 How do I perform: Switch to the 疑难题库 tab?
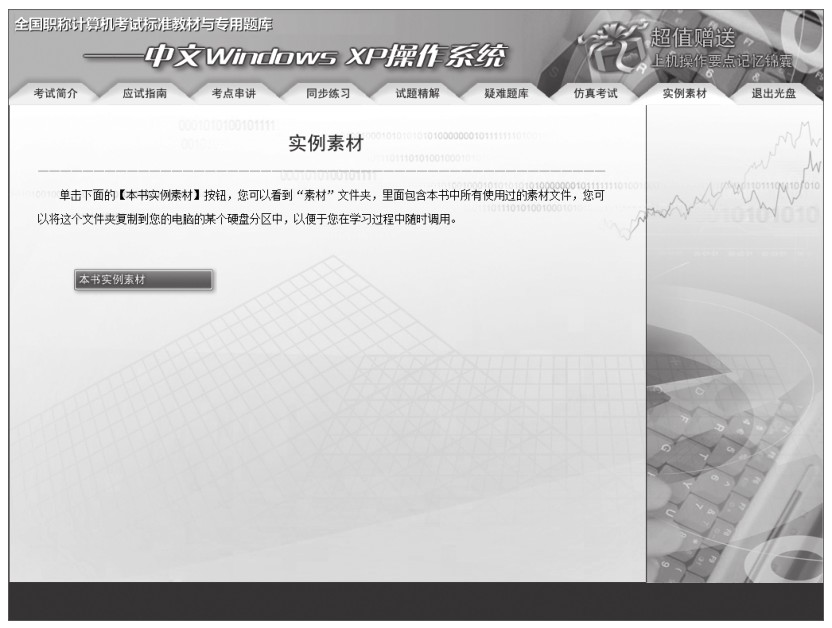coord(506,93)
